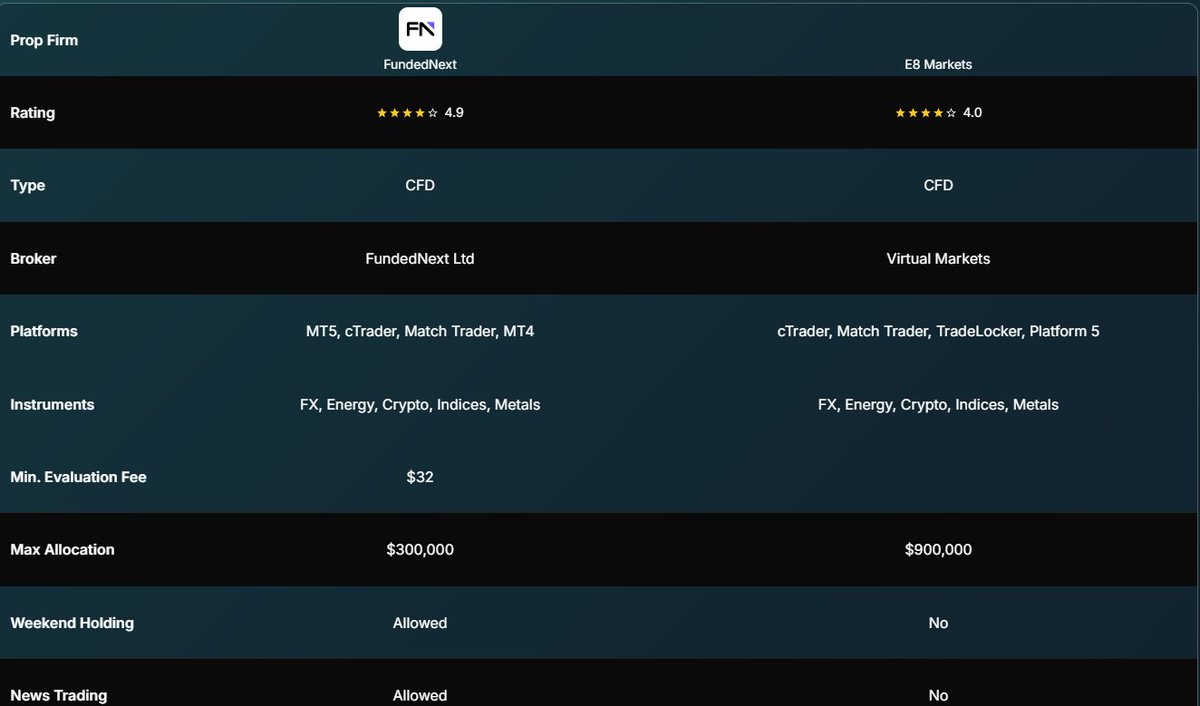Click the Prop Firm header label
Viewport: 1200px width, 706px height.
[x=44, y=40]
